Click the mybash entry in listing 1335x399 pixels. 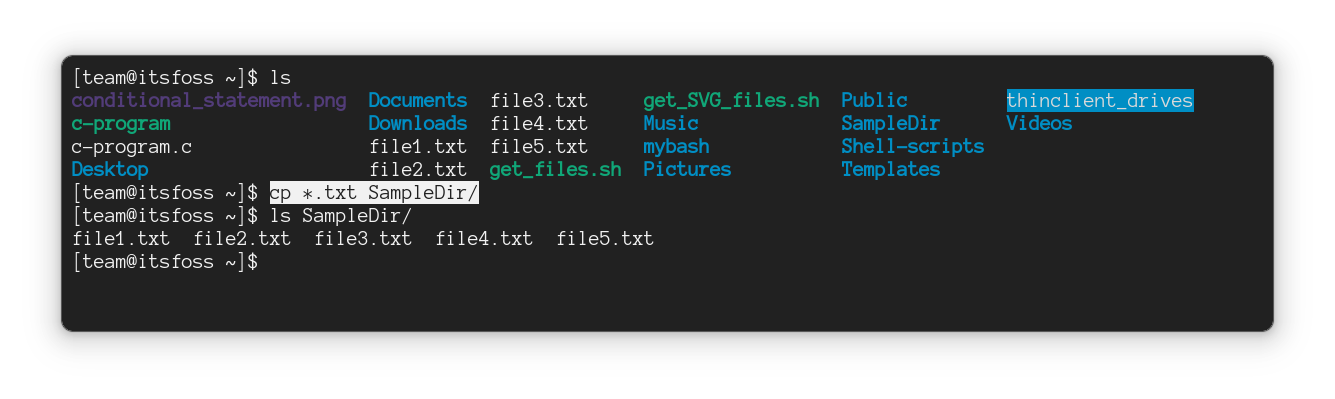tap(676, 147)
